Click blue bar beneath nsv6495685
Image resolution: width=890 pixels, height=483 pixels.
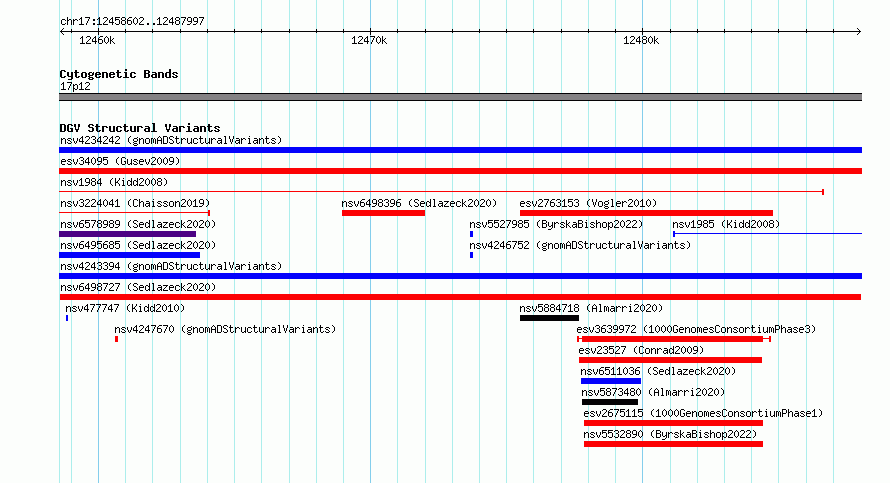[x=129, y=255]
